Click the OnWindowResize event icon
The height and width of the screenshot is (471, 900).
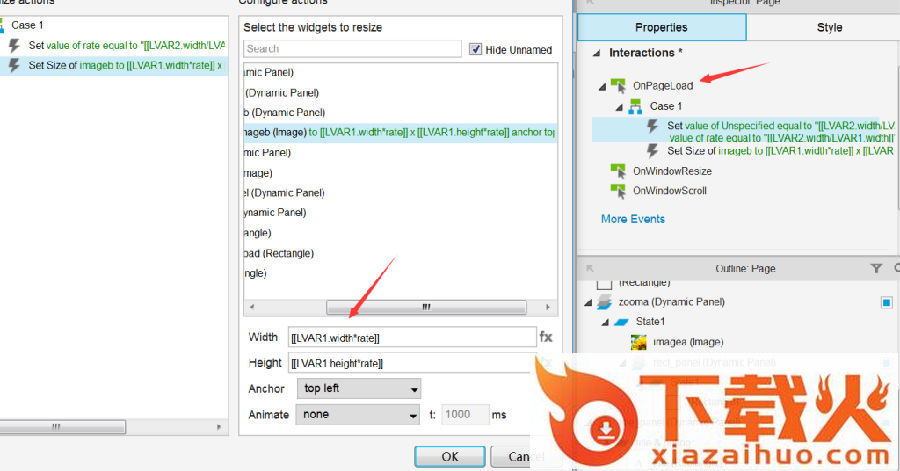(619, 171)
